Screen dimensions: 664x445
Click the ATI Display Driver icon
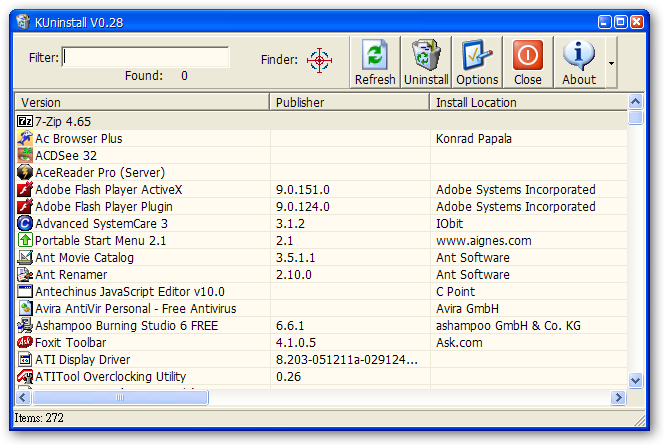pos(25,359)
